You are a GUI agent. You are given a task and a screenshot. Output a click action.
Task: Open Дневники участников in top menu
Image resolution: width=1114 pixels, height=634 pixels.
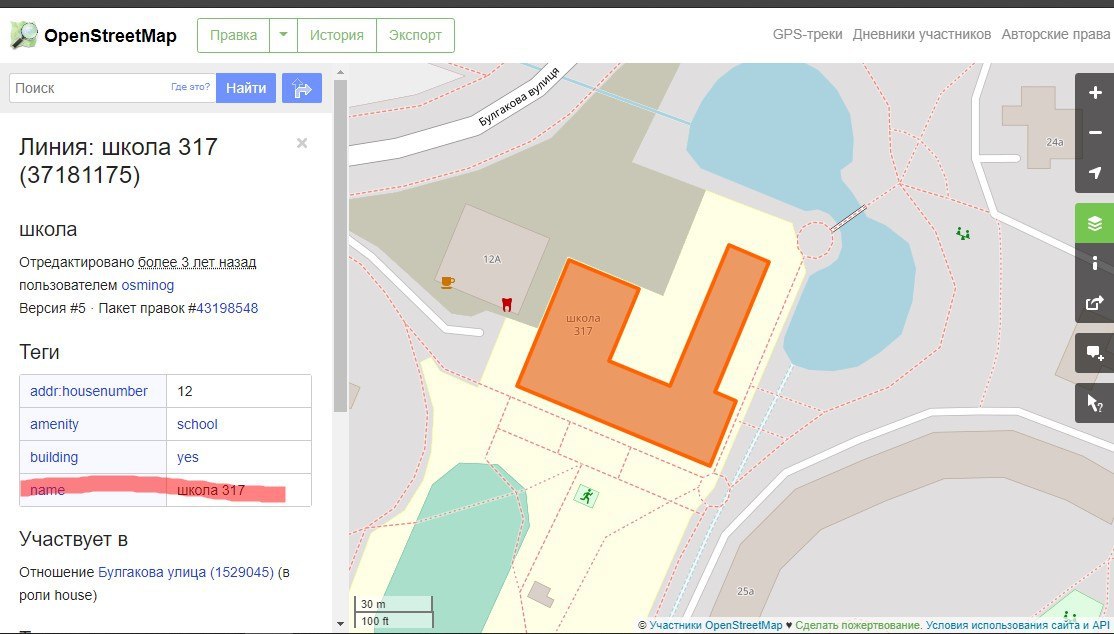(921, 34)
